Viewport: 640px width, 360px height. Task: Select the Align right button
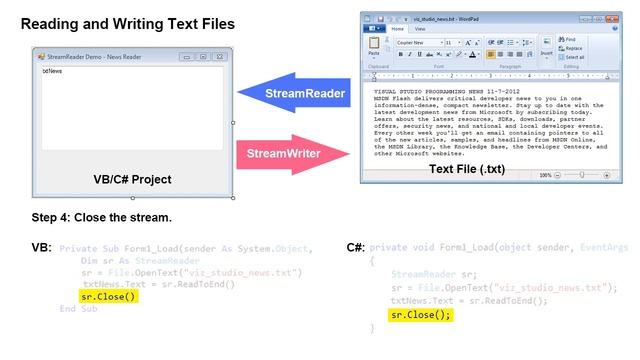coord(510,54)
